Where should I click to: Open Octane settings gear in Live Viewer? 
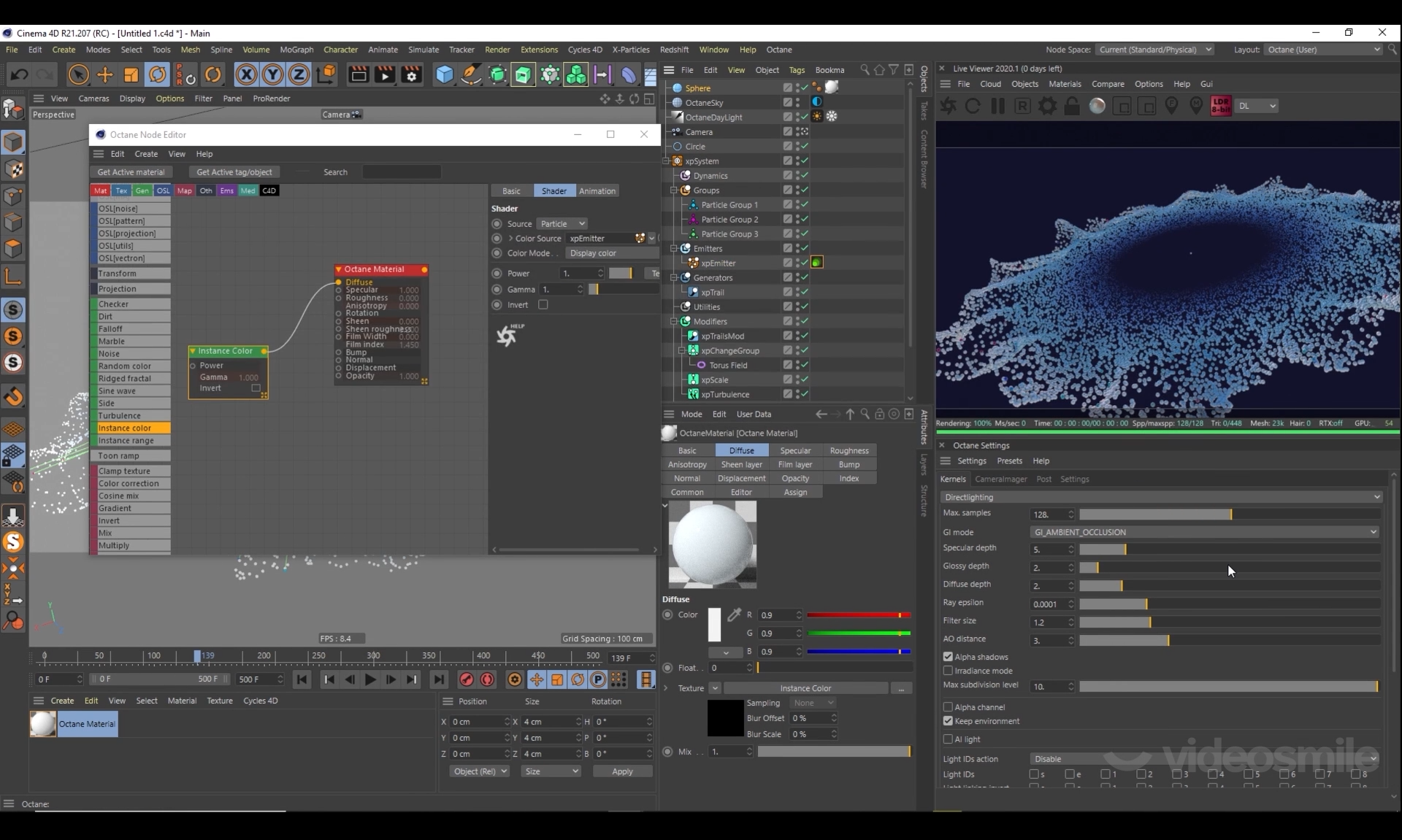[x=1047, y=106]
